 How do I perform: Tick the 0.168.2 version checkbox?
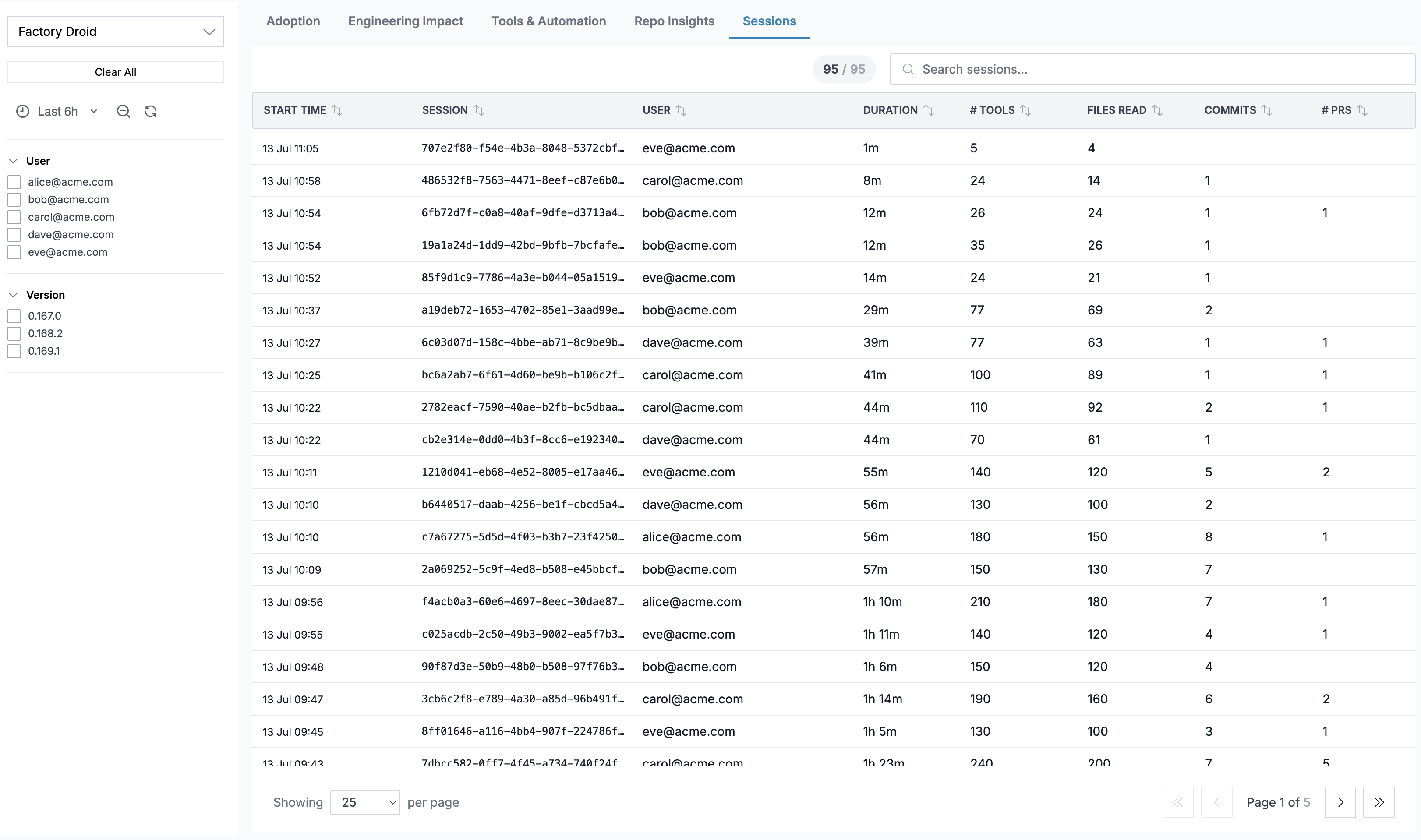click(x=14, y=333)
